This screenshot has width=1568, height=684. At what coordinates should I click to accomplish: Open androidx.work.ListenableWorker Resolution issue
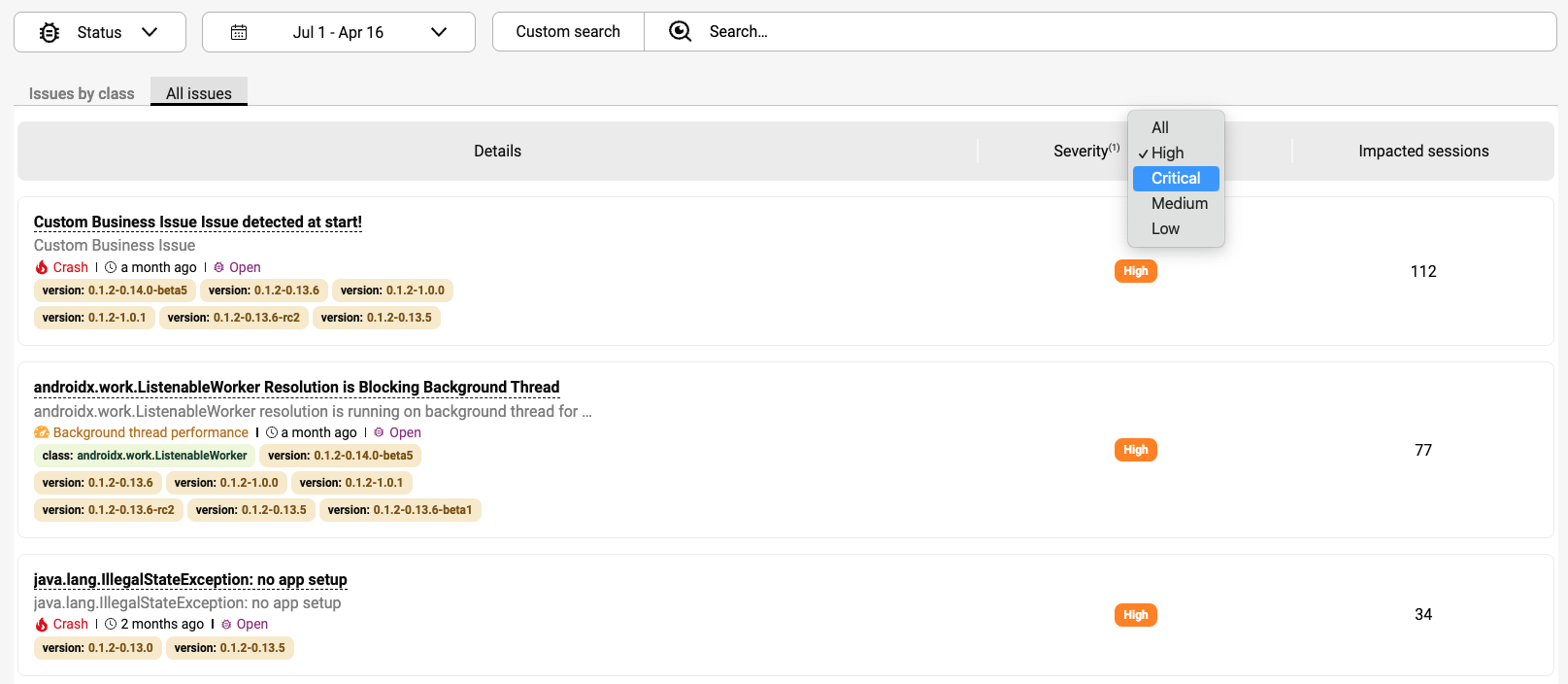pyautogui.click(x=296, y=388)
